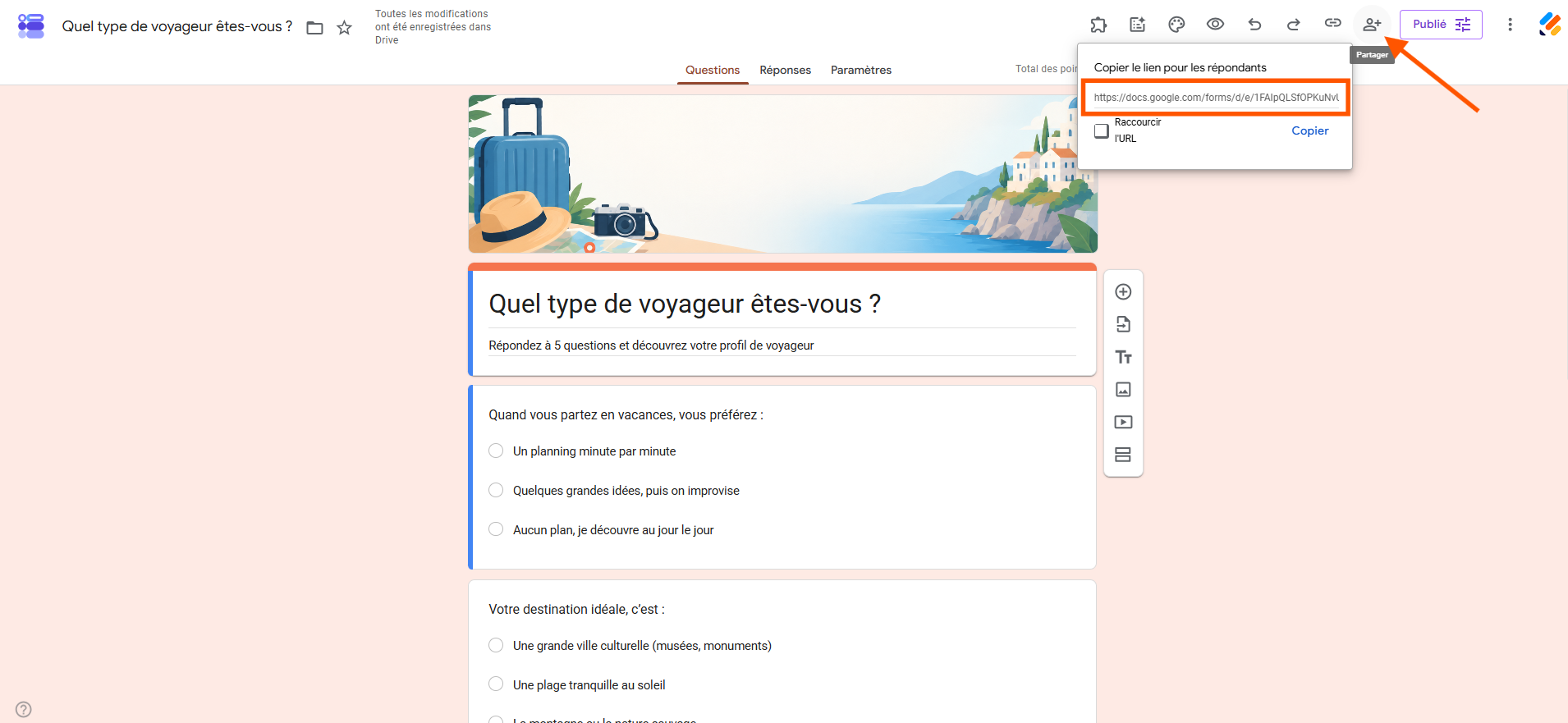Click the form title heading text
This screenshot has height=723, width=1568.
click(685, 304)
